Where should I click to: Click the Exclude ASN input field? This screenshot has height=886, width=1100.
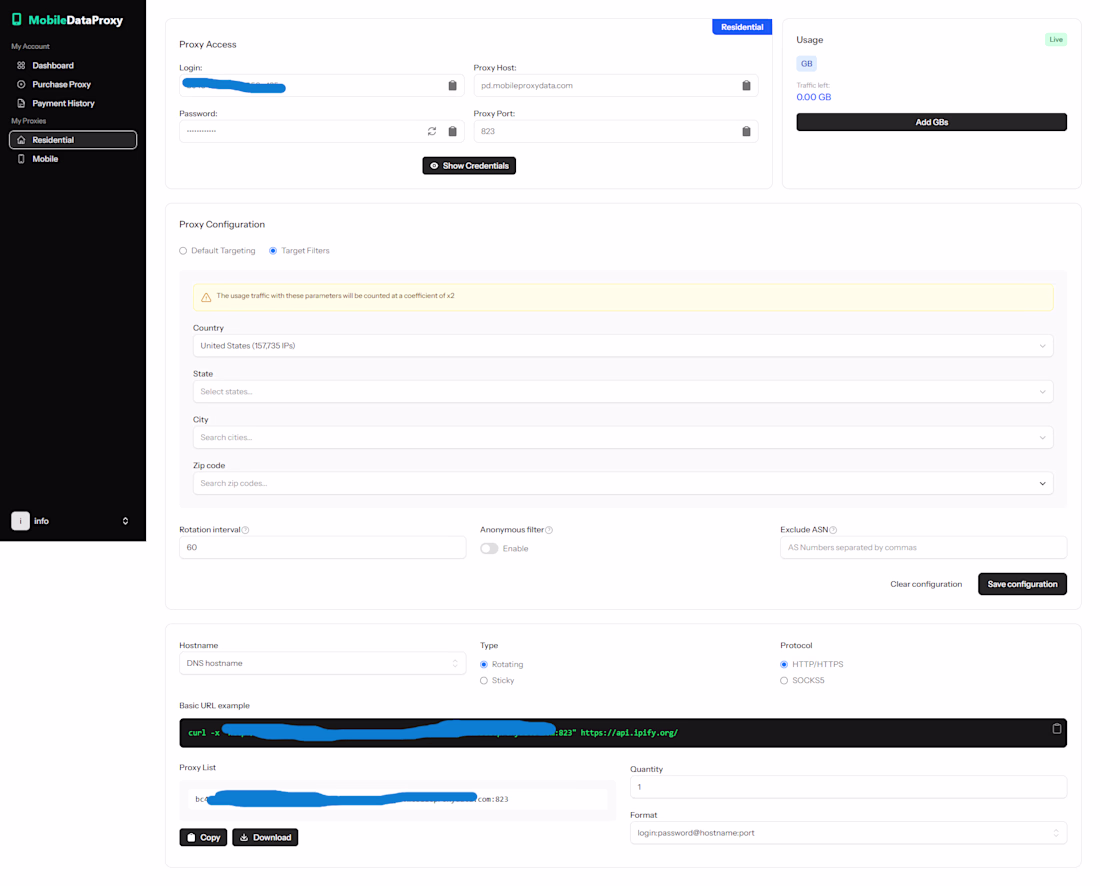pyautogui.click(x=923, y=547)
